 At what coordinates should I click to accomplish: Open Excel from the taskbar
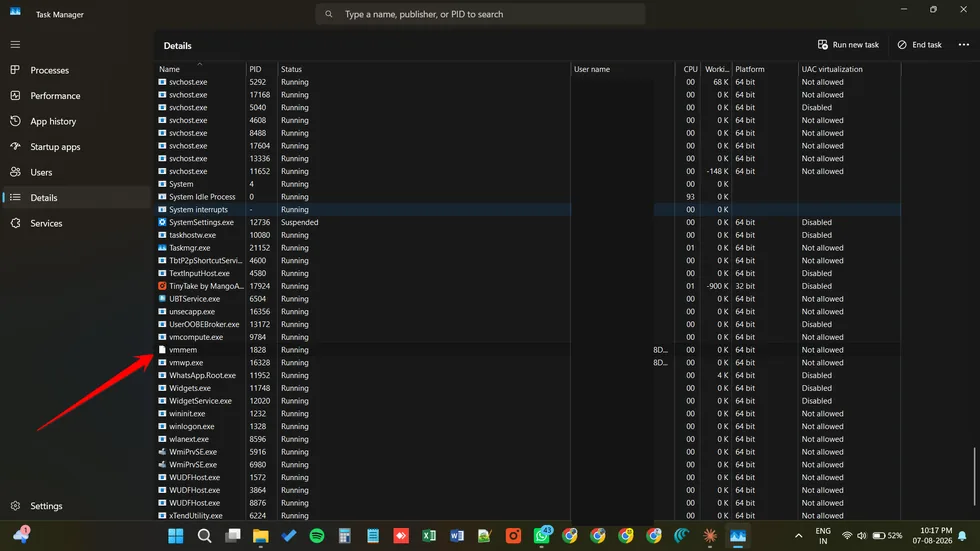(429, 536)
